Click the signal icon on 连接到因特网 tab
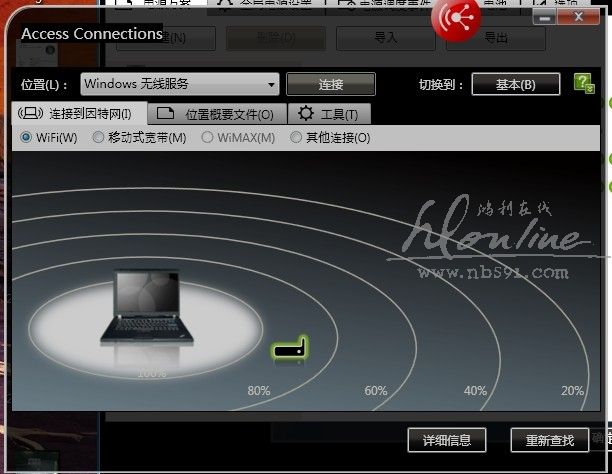 pyautogui.click(x=31, y=113)
